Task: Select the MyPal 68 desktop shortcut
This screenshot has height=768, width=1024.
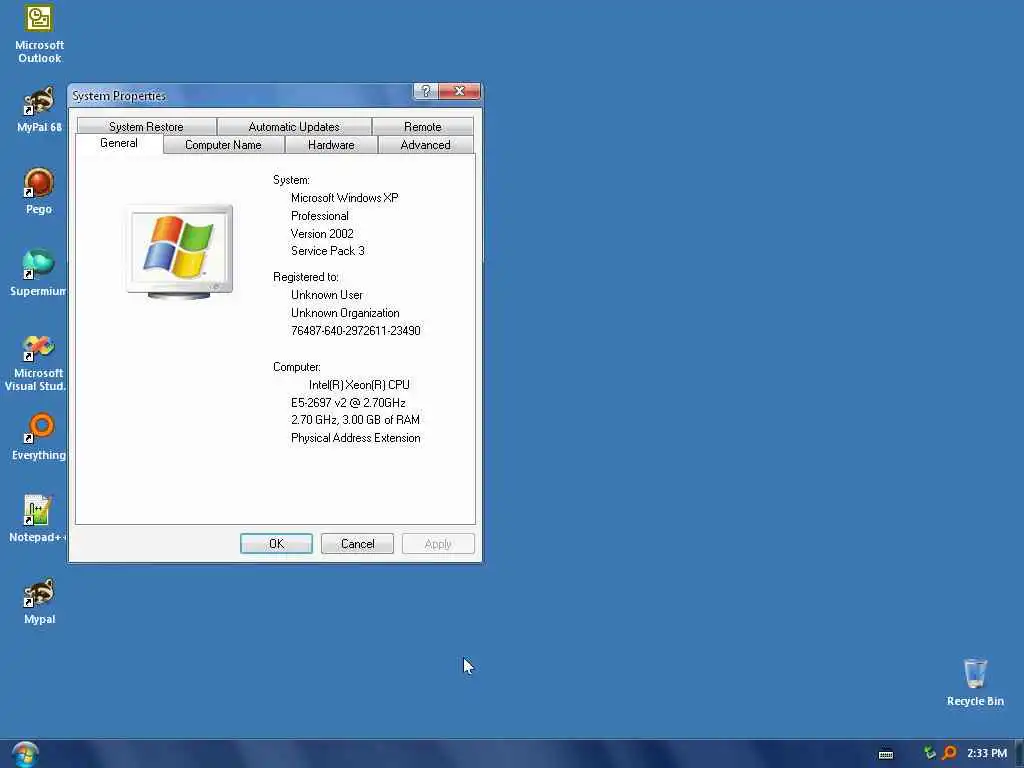Action: (39, 110)
